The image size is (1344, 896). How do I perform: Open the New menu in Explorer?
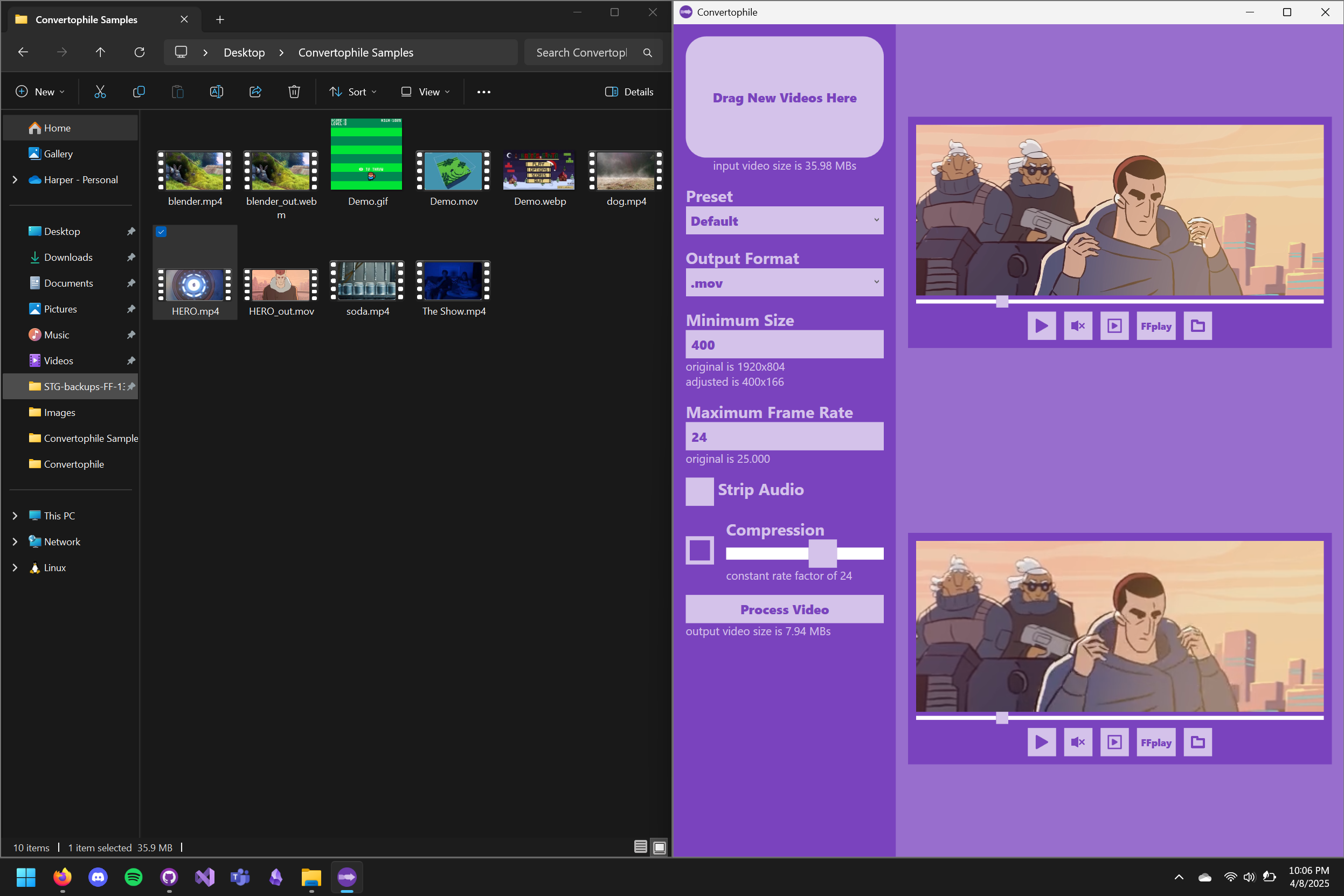tap(40, 92)
